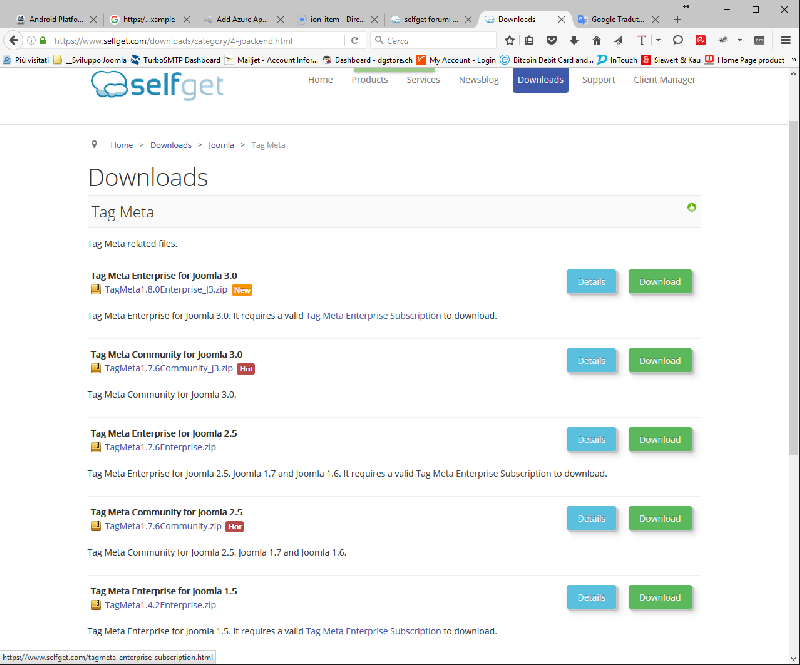Download Tag Meta Enterprise for Joomla 3.0

click(660, 282)
